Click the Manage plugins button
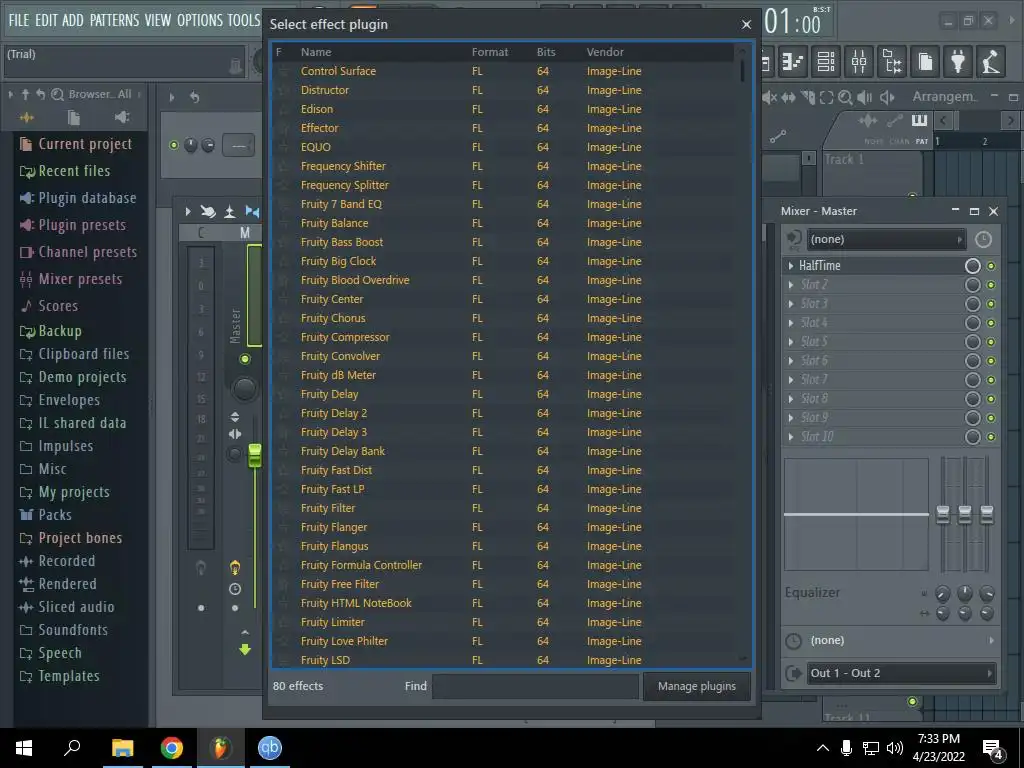 click(x=696, y=686)
